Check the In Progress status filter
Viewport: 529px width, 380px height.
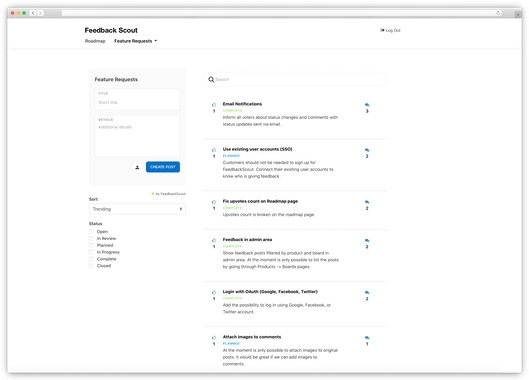tap(91, 252)
